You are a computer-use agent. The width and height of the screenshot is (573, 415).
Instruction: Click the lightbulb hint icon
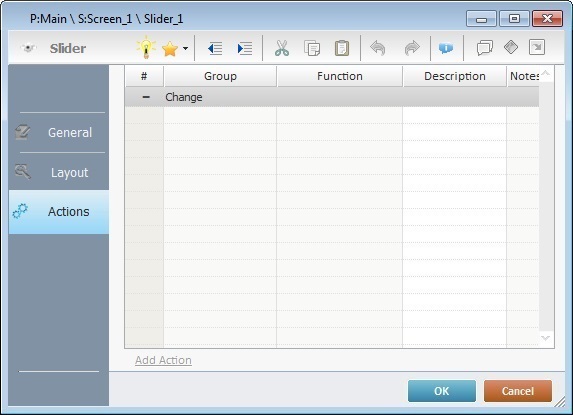(146, 47)
